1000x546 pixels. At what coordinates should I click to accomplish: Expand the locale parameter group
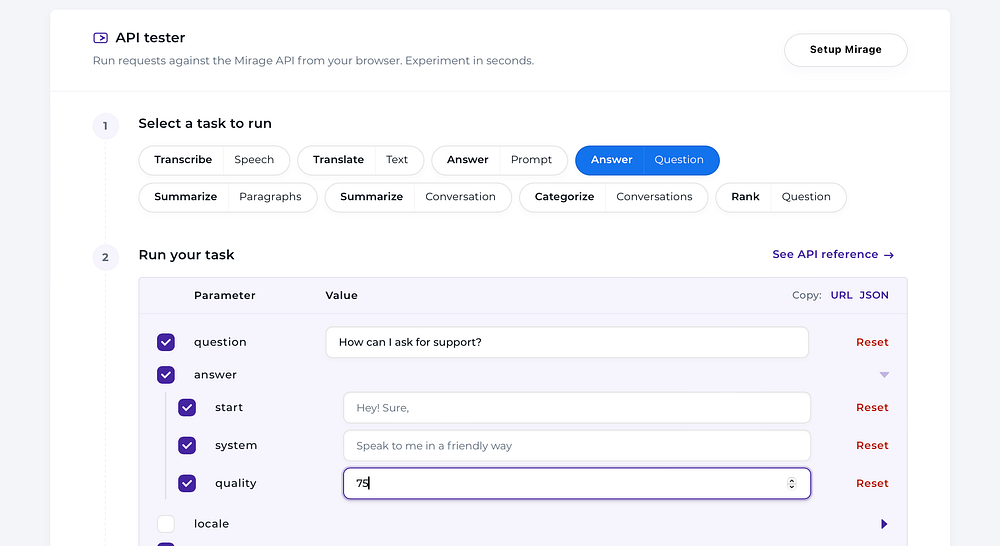pos(884,524)
